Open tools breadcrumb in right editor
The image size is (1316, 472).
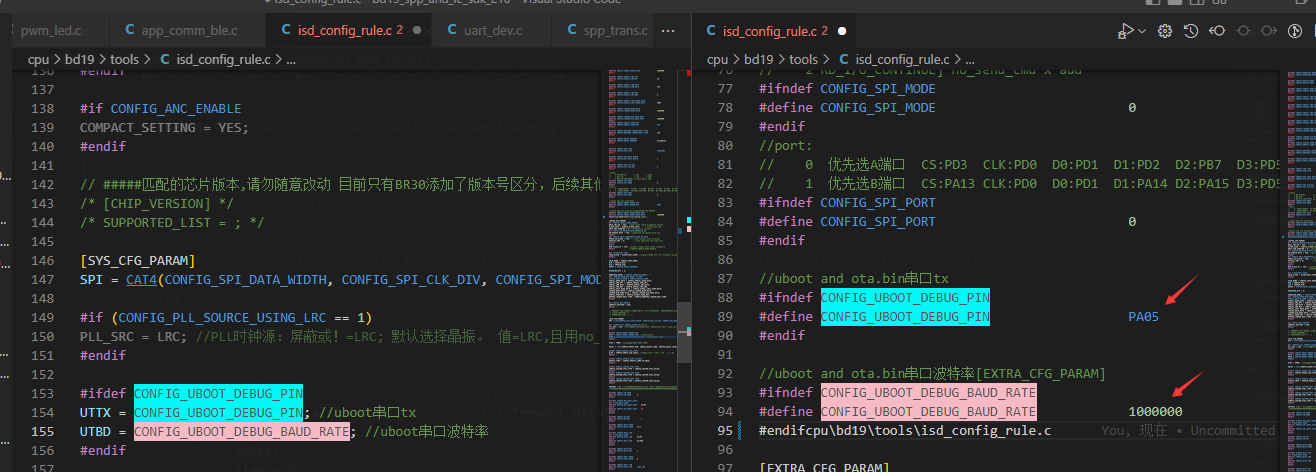[x=804, y=59]
